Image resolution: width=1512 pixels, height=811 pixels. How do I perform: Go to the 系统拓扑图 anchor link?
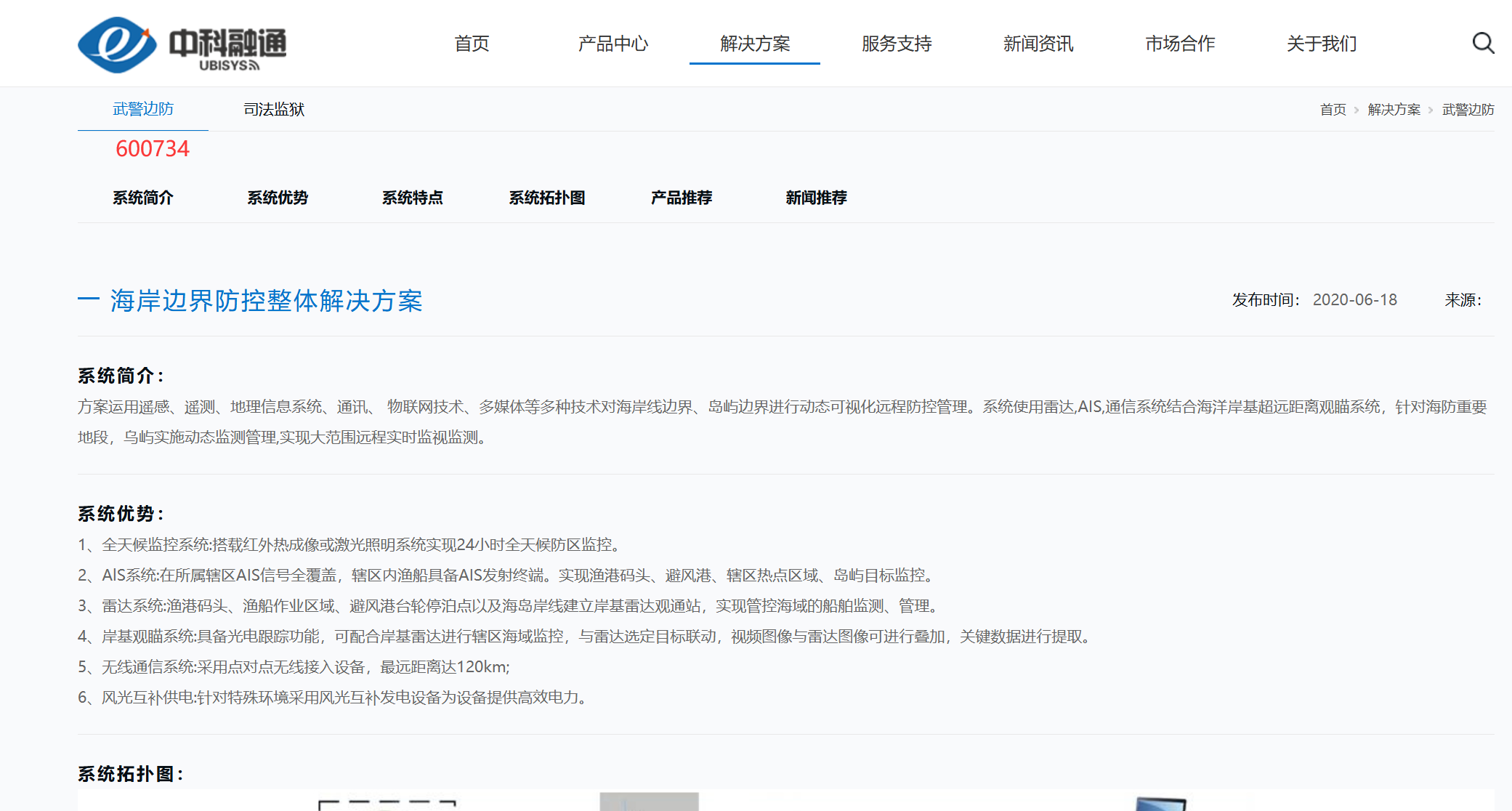tap(546, 198)
